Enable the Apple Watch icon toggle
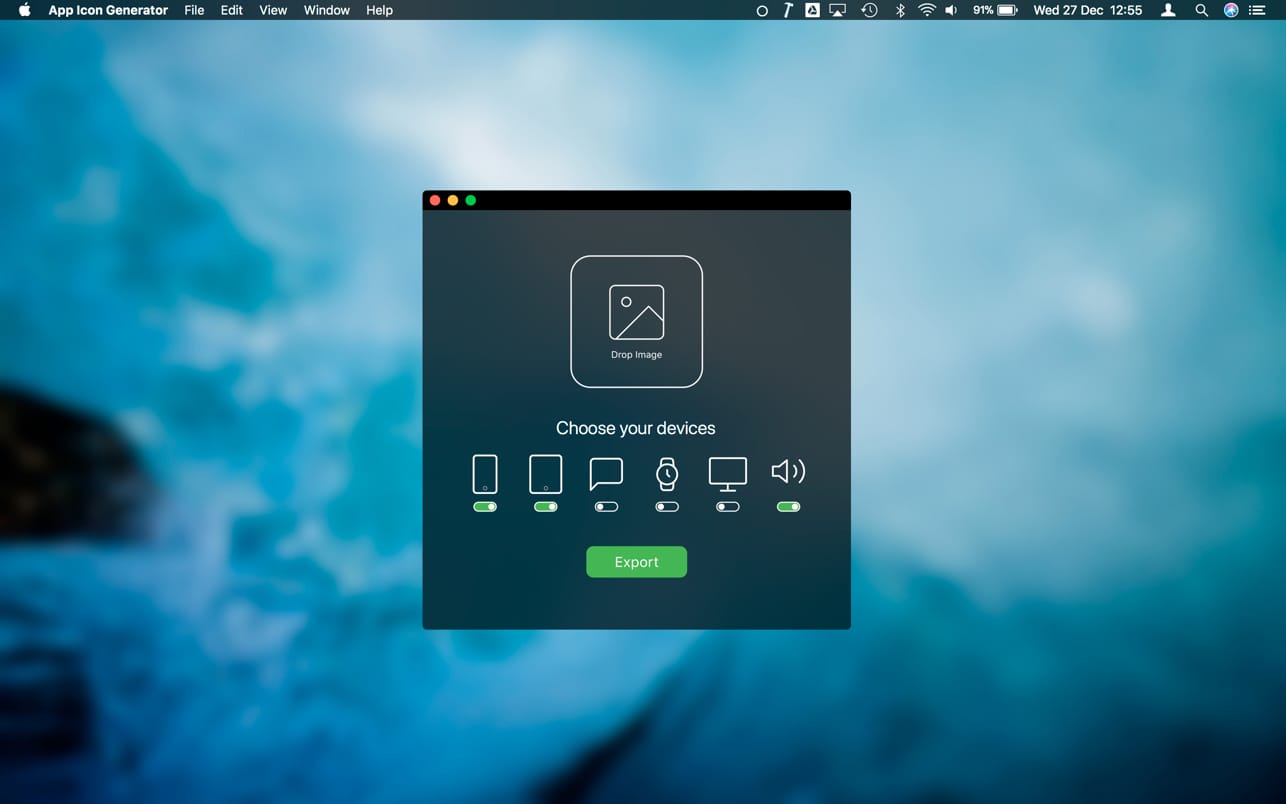The width and height of the screenshot is (1286, 804). tap(666, 506)
